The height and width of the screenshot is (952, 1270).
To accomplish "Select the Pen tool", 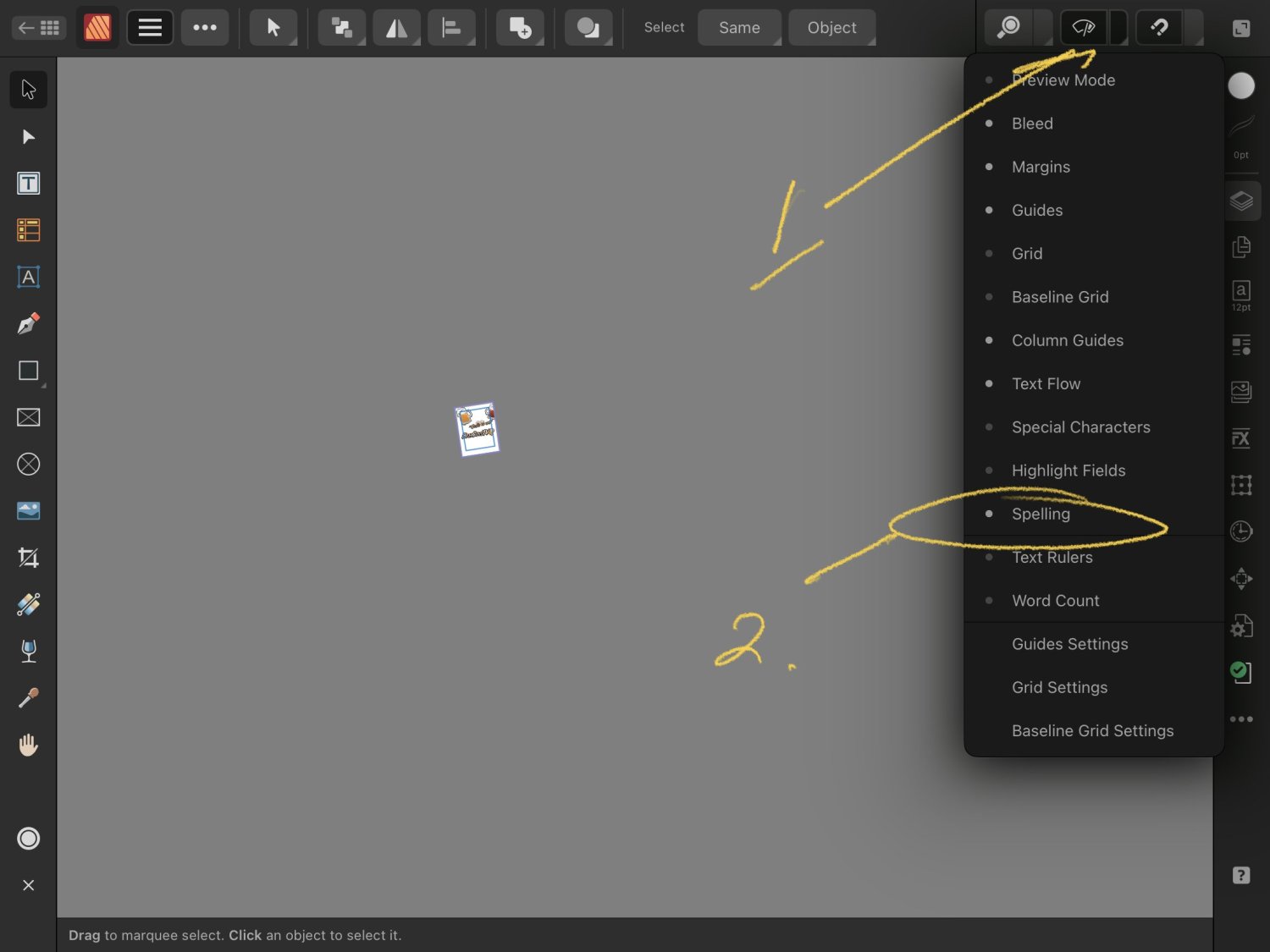I will coord(28,323).
